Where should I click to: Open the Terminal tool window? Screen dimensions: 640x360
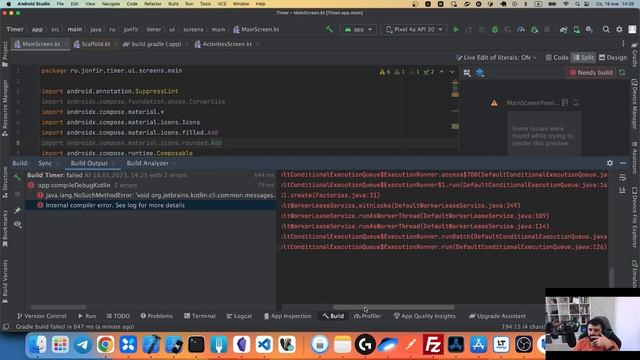click(x=200, y=316)
